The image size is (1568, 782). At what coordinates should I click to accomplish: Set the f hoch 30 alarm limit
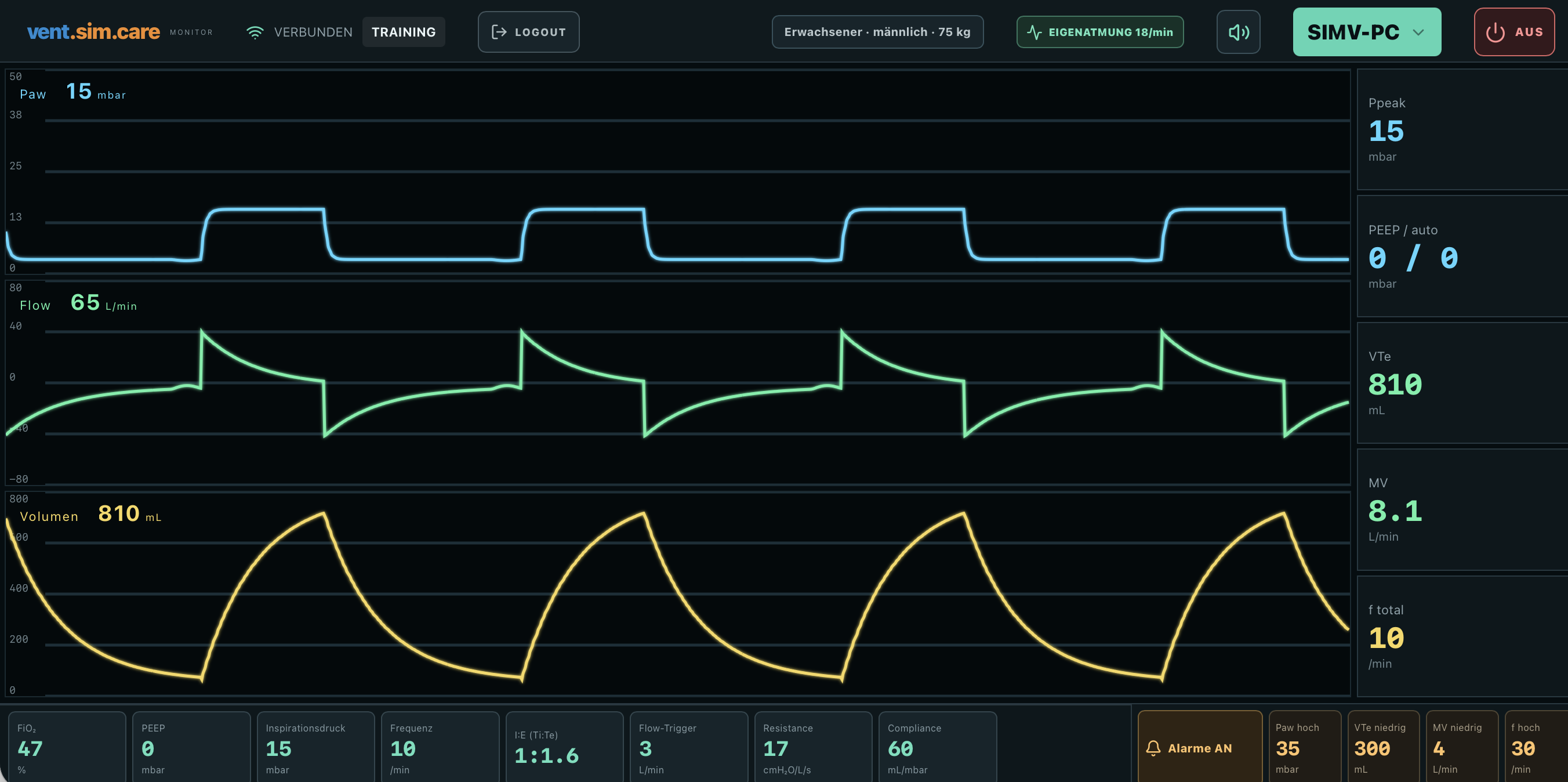[1536, 747]
